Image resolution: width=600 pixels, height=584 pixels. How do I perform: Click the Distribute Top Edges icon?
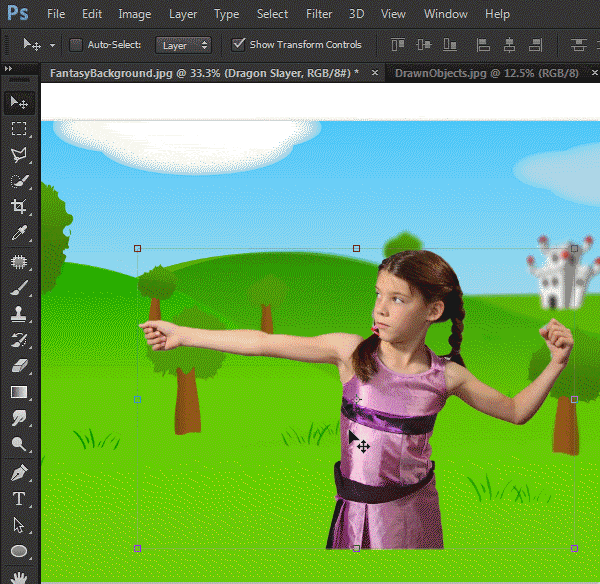pos(579,45)
